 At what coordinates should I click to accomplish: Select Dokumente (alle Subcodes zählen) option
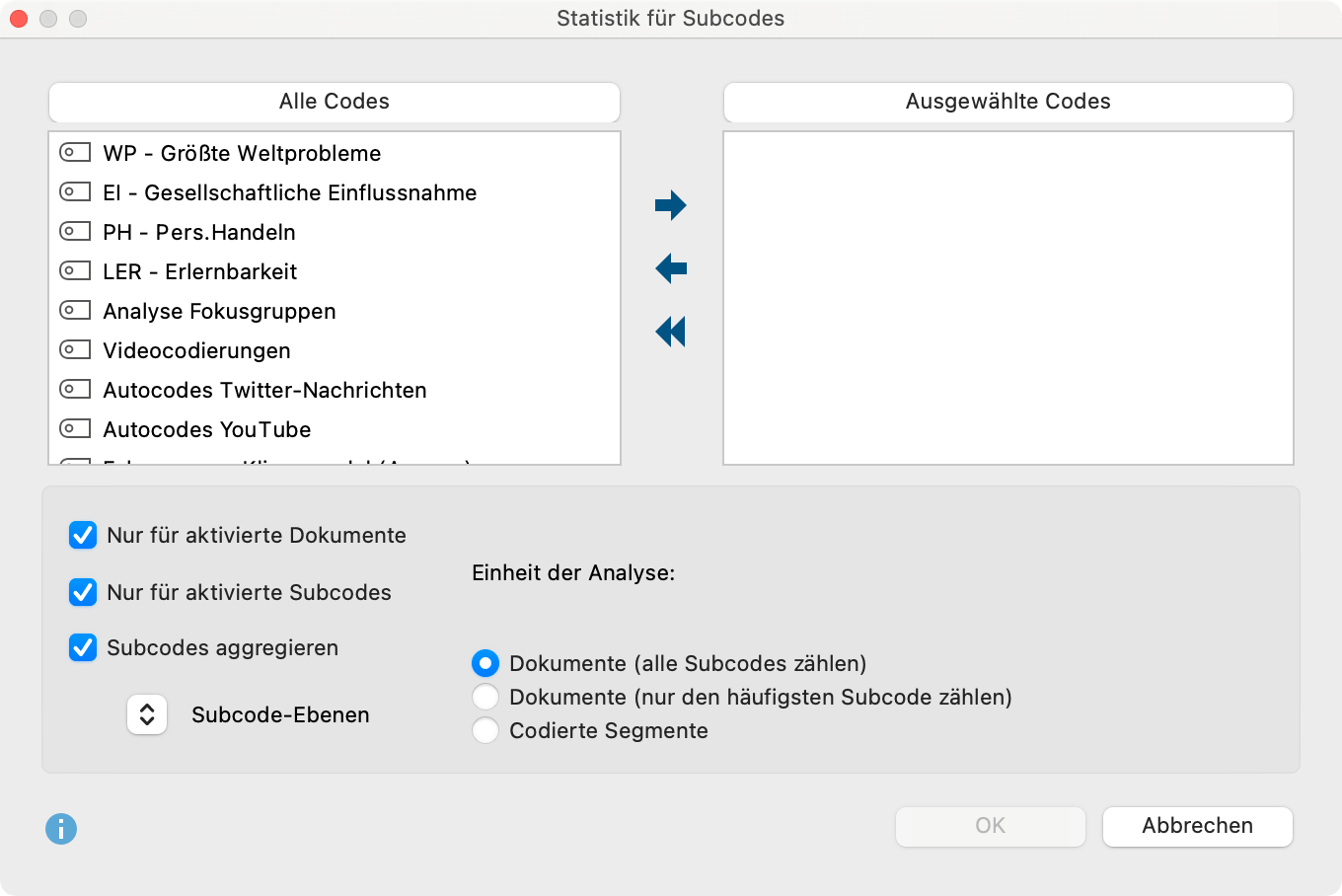click(485, 663)
